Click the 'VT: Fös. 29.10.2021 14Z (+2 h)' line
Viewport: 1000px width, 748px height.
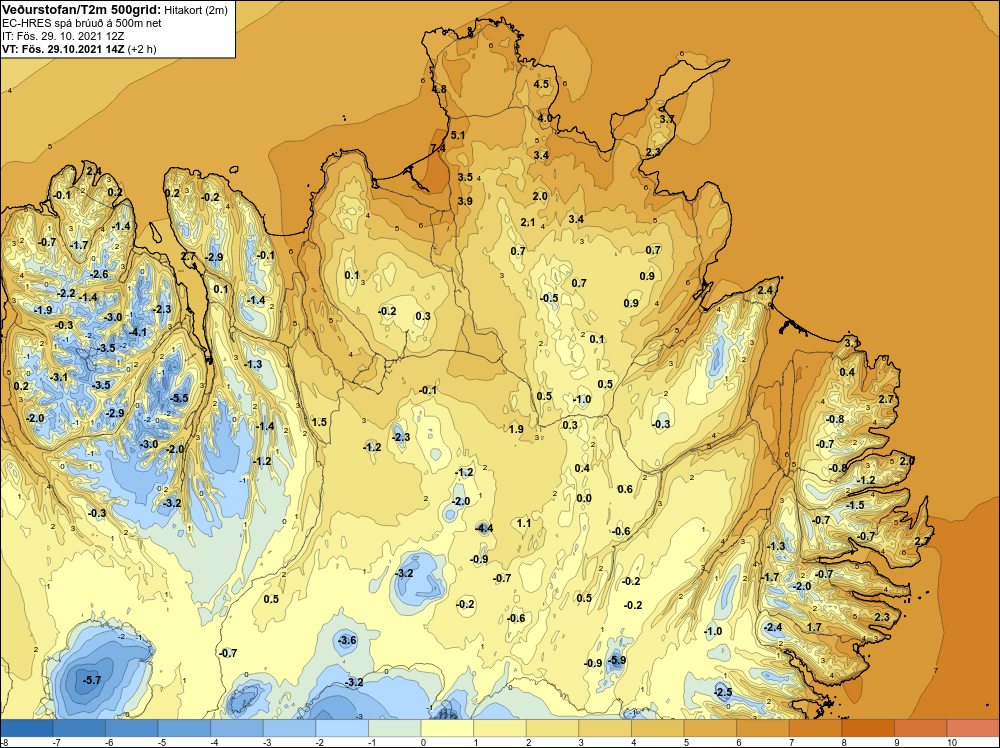pos(79,49)
